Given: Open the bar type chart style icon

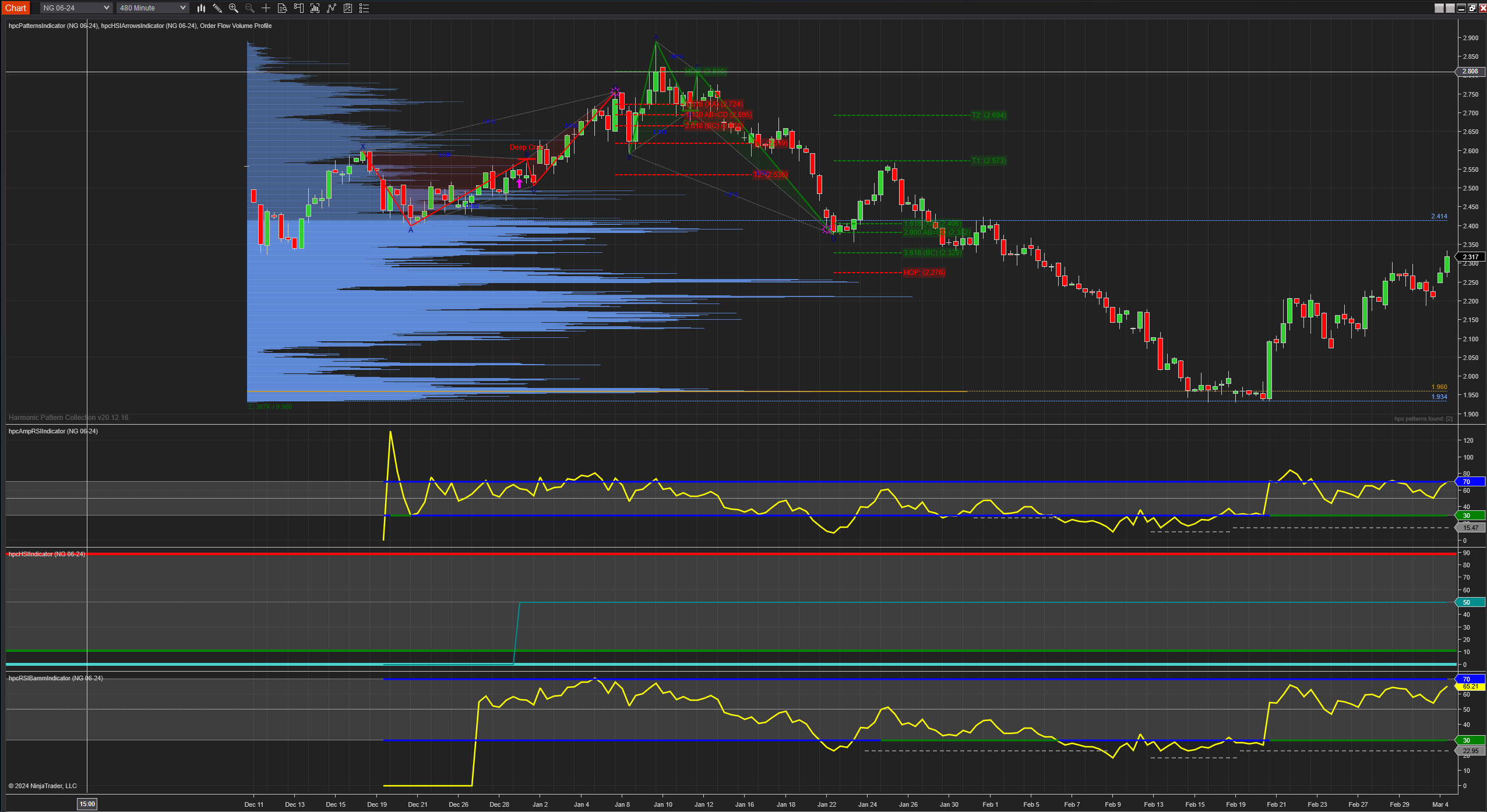Looking at the screenshot, I should tap(201, 8).
